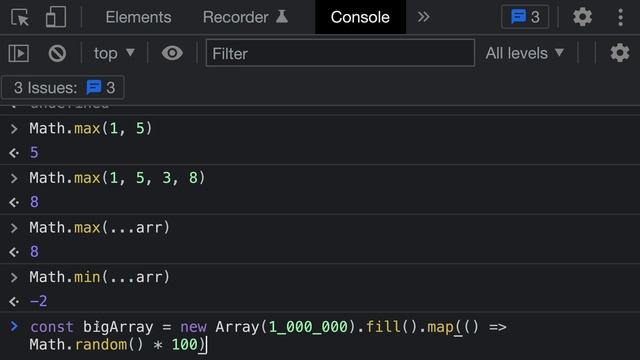Focus the Filter input field

[340, 53]
